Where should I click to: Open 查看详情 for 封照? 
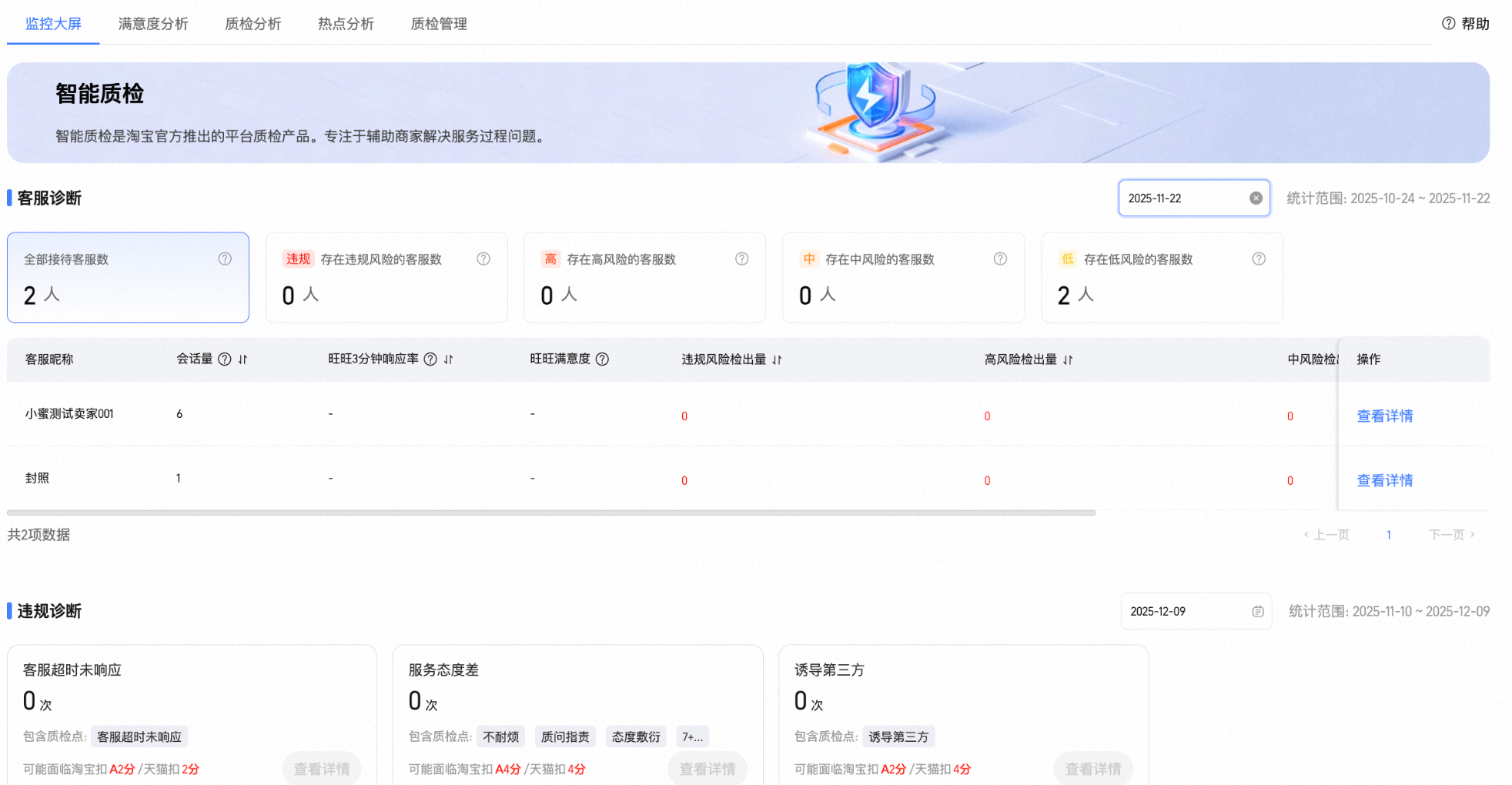(1384, 480)
